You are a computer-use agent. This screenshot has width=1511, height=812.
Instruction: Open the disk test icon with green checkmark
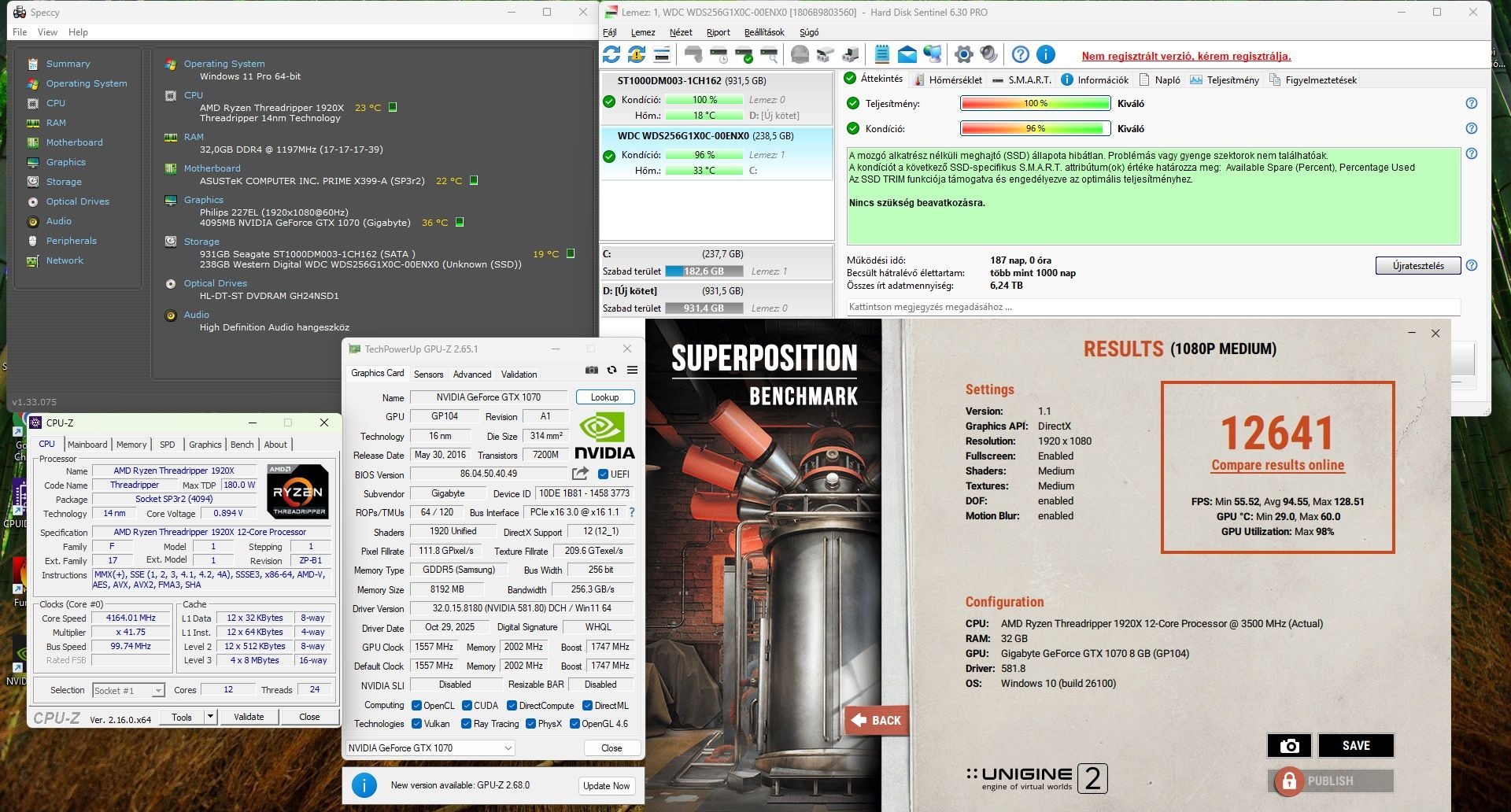744,54
